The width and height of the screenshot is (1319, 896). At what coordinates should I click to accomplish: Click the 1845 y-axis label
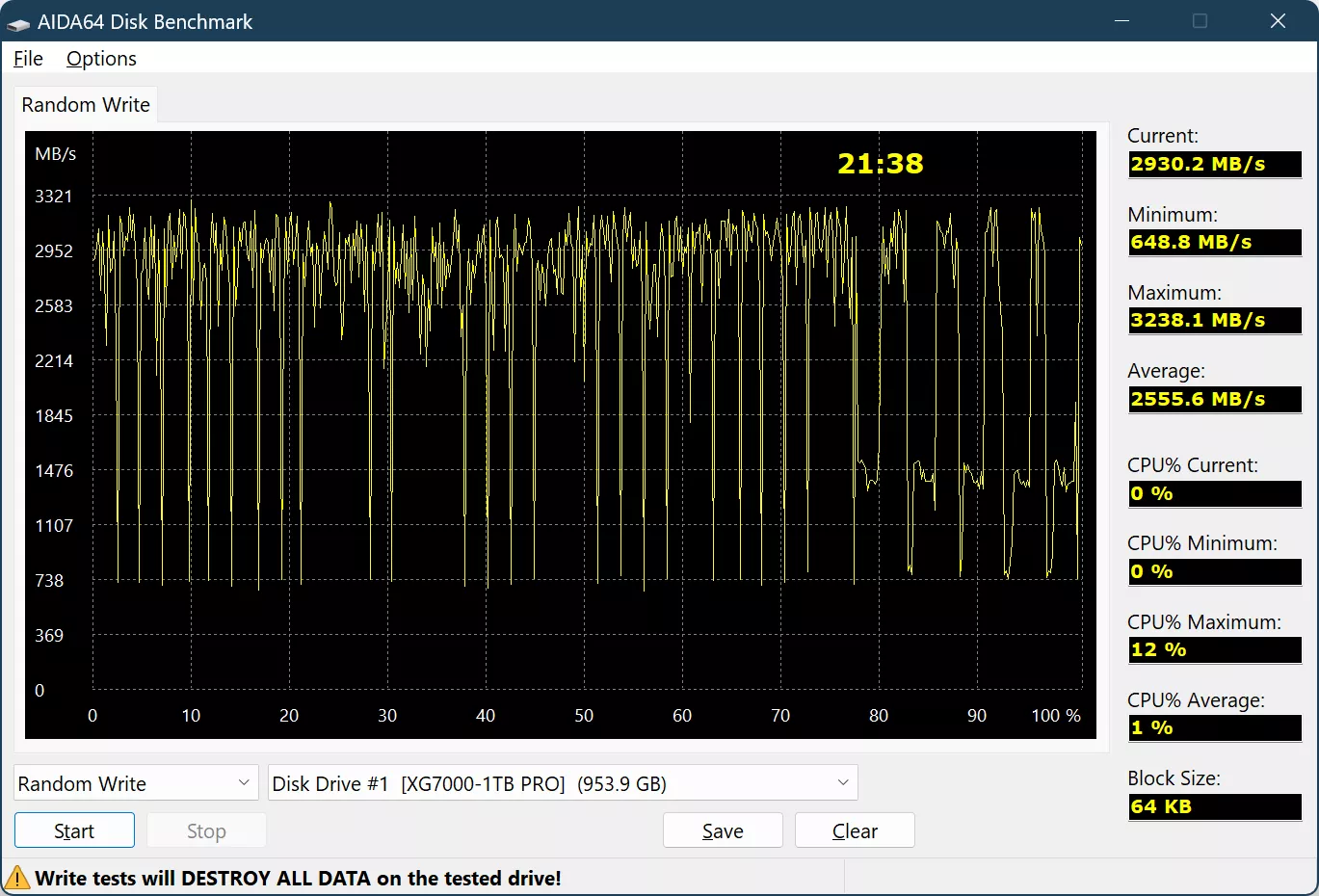(x=54, y=416)
